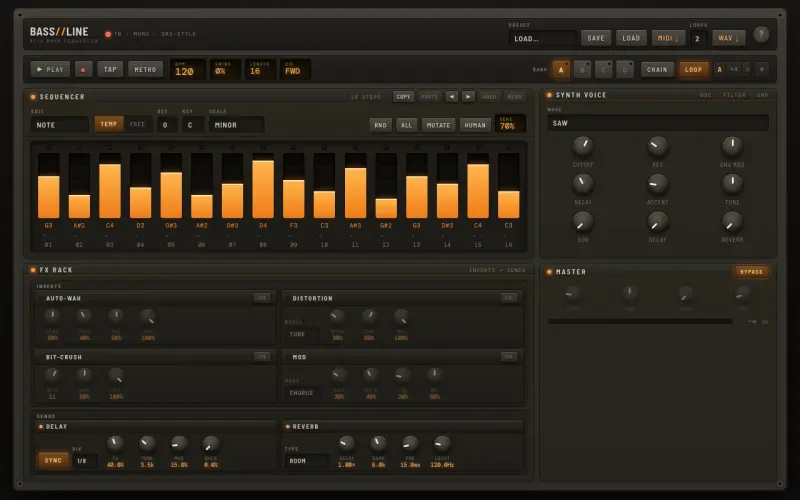
Task: Shift pattern left with left arrow icon
Action: 452,96
